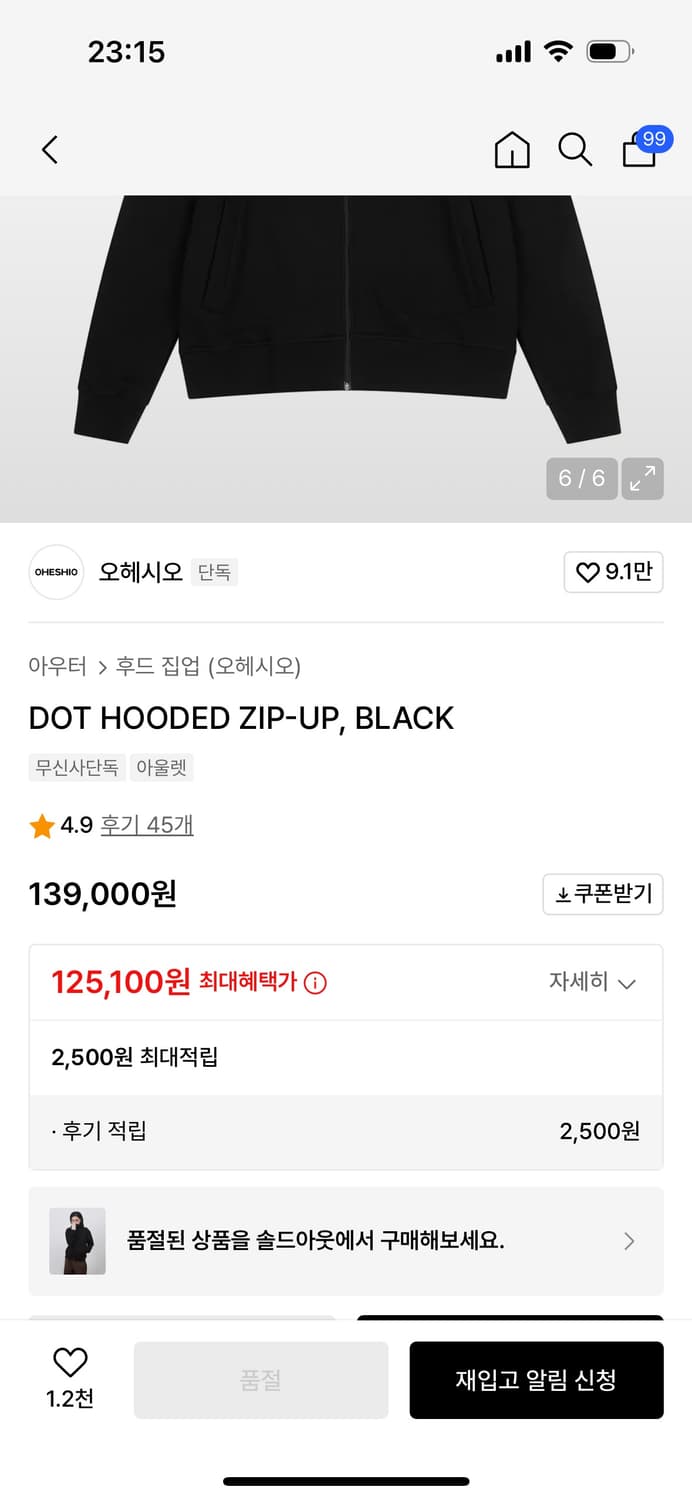Open the 후기 45개 reviews link
The width and height of the screenshot is (692, 1500).
[148, 826]
